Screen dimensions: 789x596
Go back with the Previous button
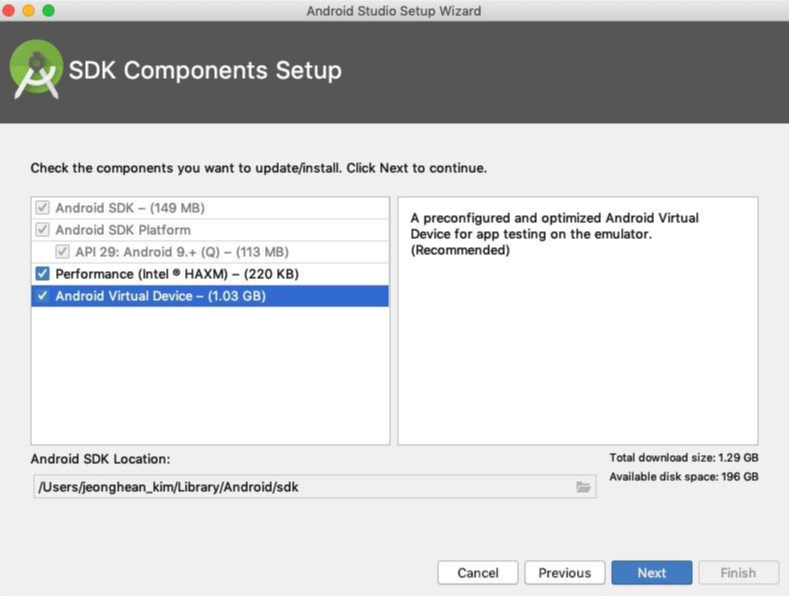tap(565, 573)
